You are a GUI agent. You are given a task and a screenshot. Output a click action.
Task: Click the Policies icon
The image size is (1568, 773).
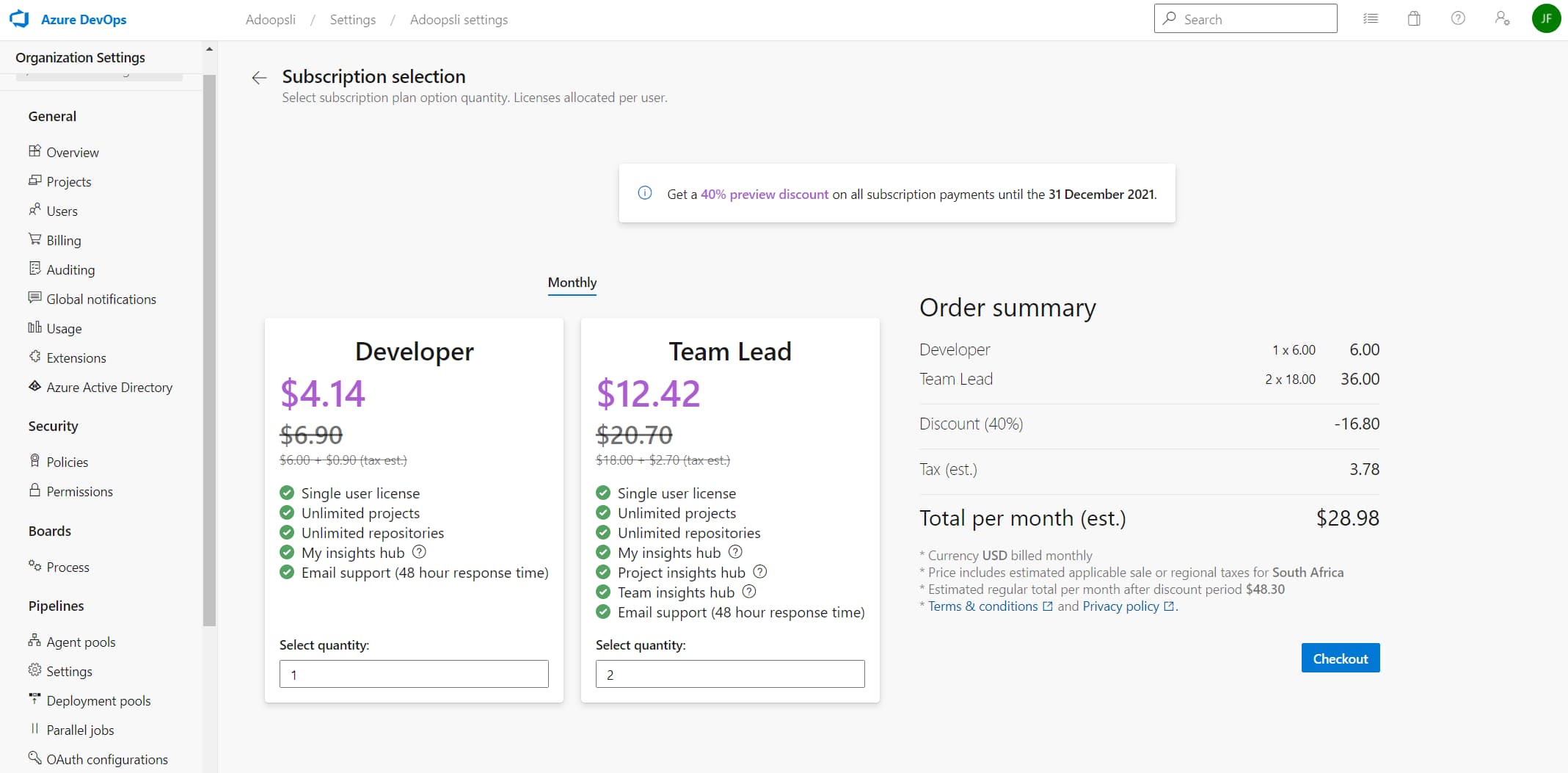click(34, 461)
